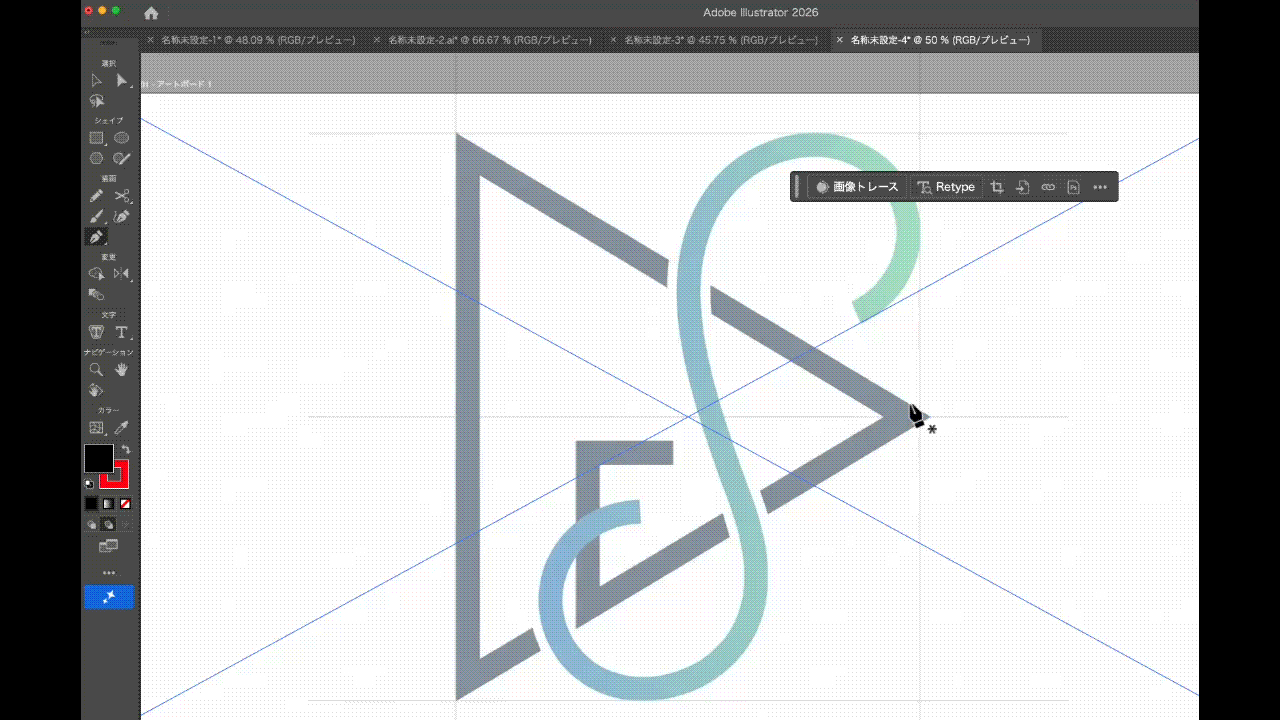
Task: Pick the Eyedropper tool
Action: [121, 428]
